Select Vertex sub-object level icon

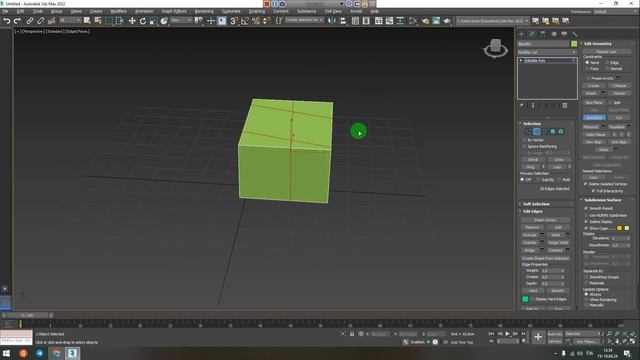coord(529,131)
